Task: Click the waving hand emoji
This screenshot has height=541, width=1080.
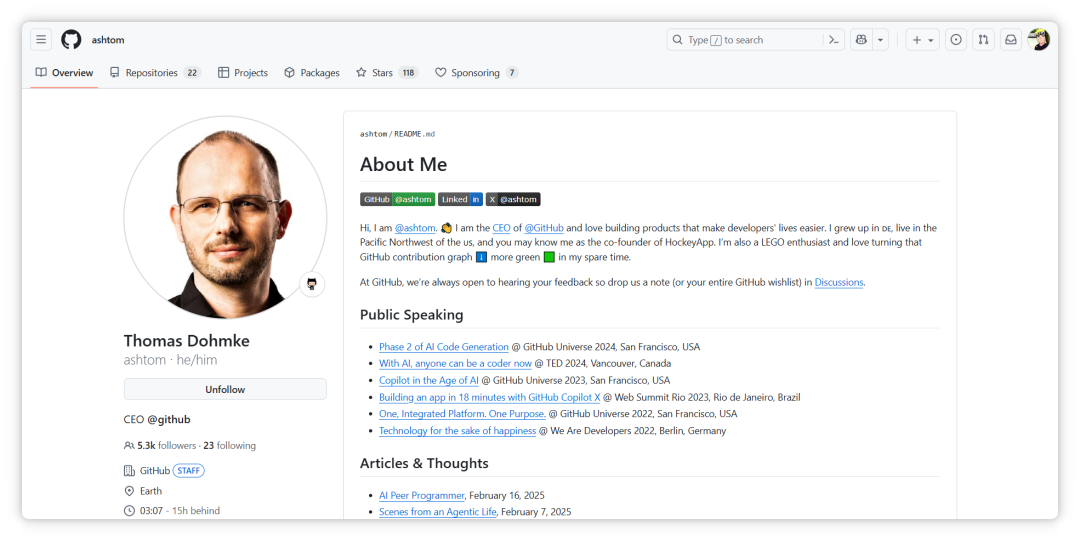Action: [x=446, y=228]
